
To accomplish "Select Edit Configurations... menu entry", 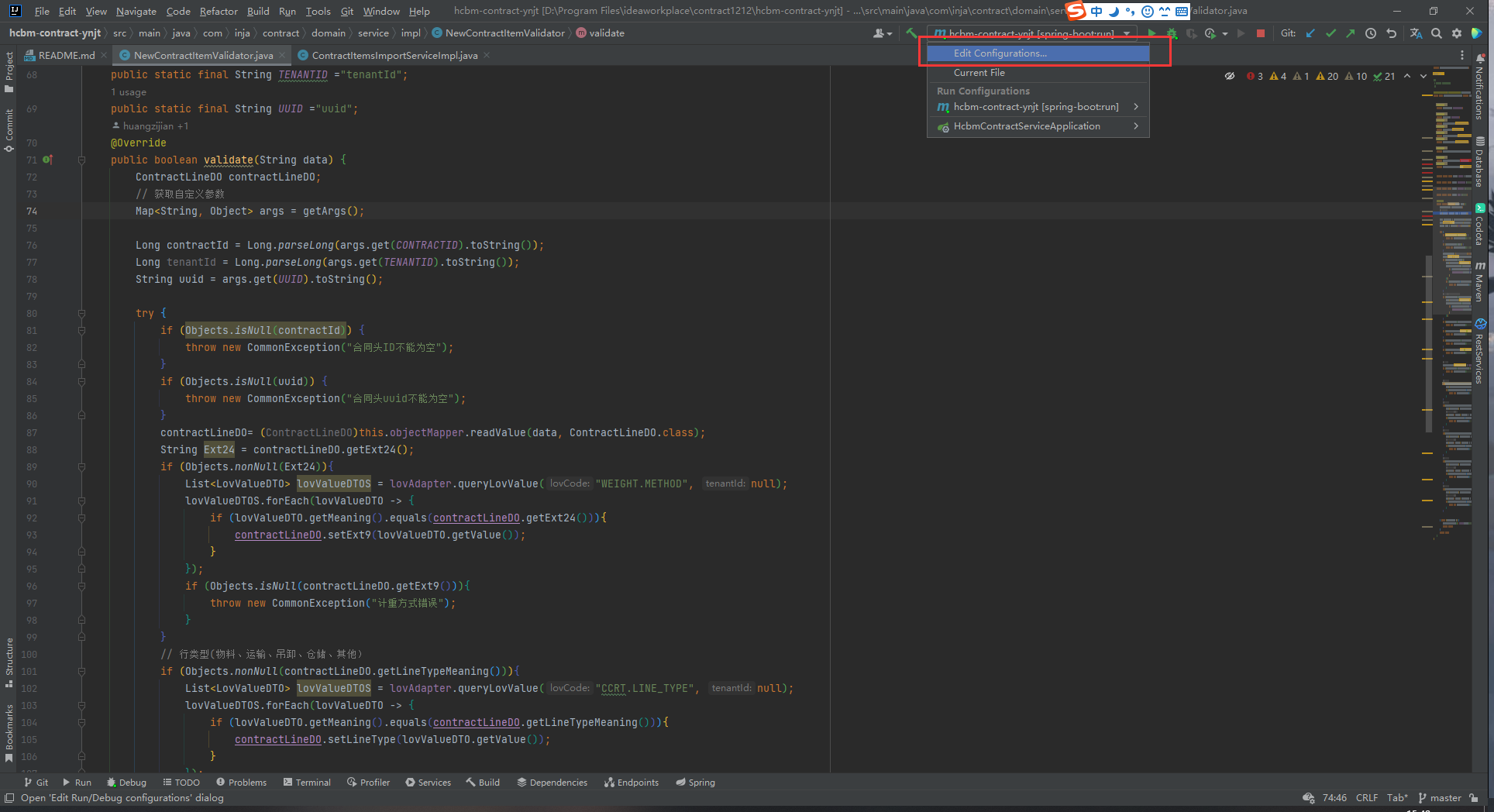I will [1038, 53].
